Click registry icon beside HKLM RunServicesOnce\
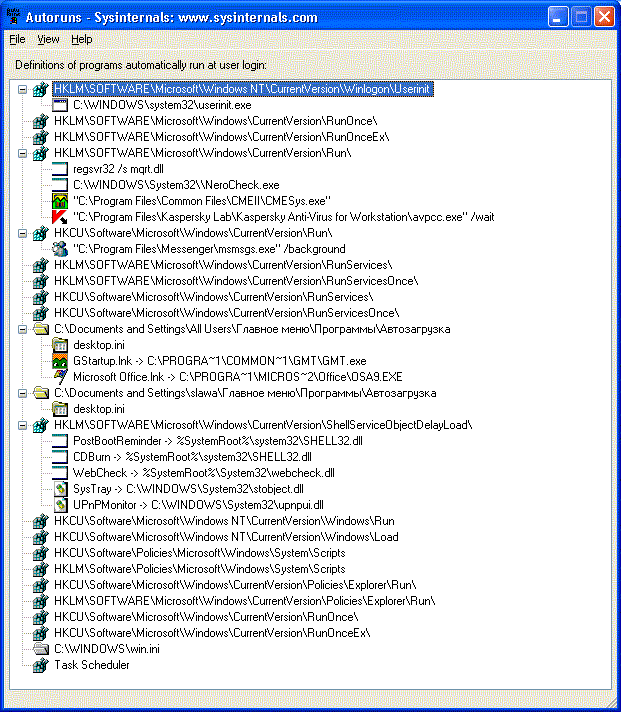Viewport: 621px width, 712px height. coord(40,281)
